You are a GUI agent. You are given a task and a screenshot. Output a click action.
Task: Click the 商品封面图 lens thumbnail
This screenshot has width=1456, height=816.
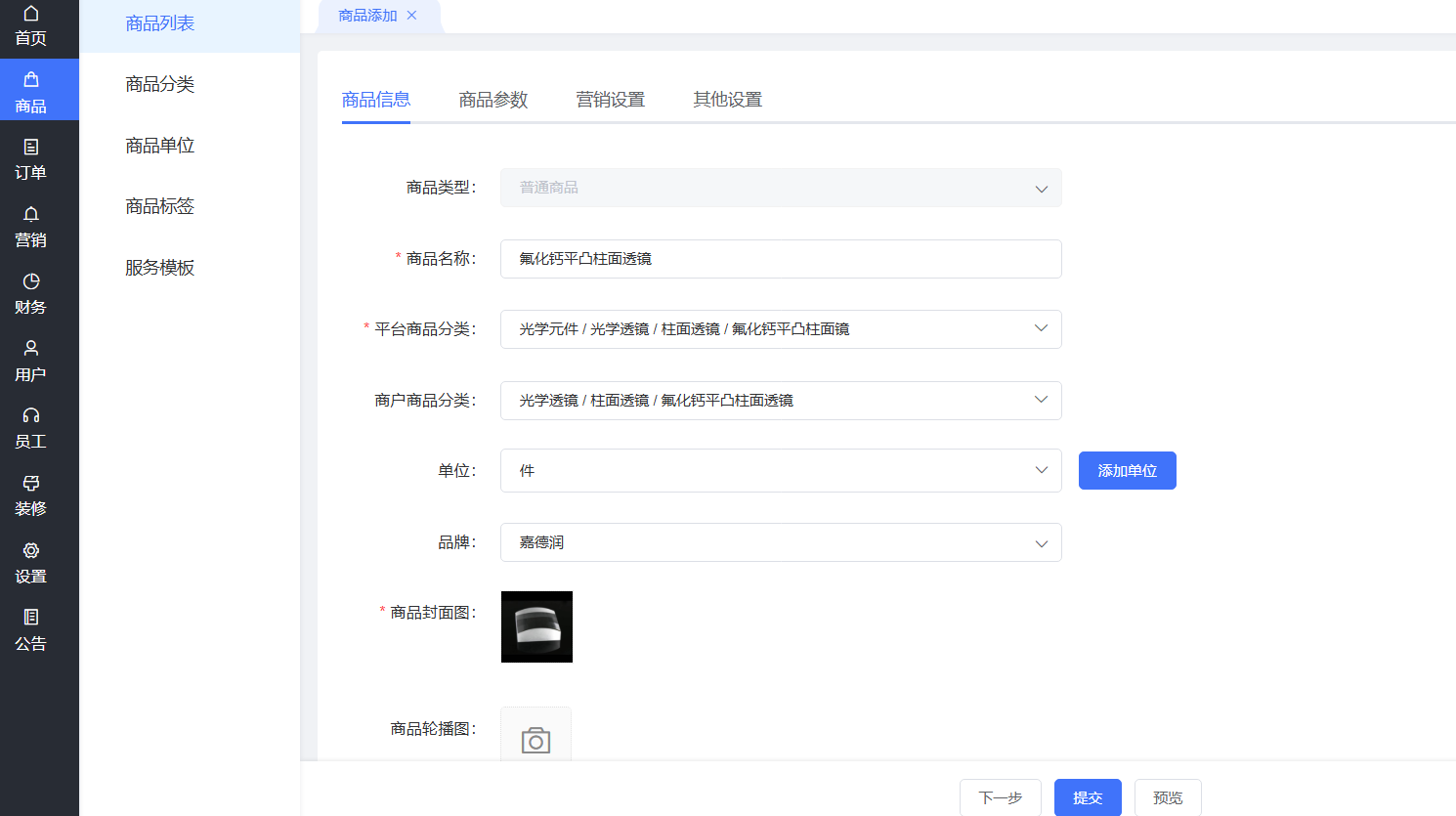(x=536, y=626)
